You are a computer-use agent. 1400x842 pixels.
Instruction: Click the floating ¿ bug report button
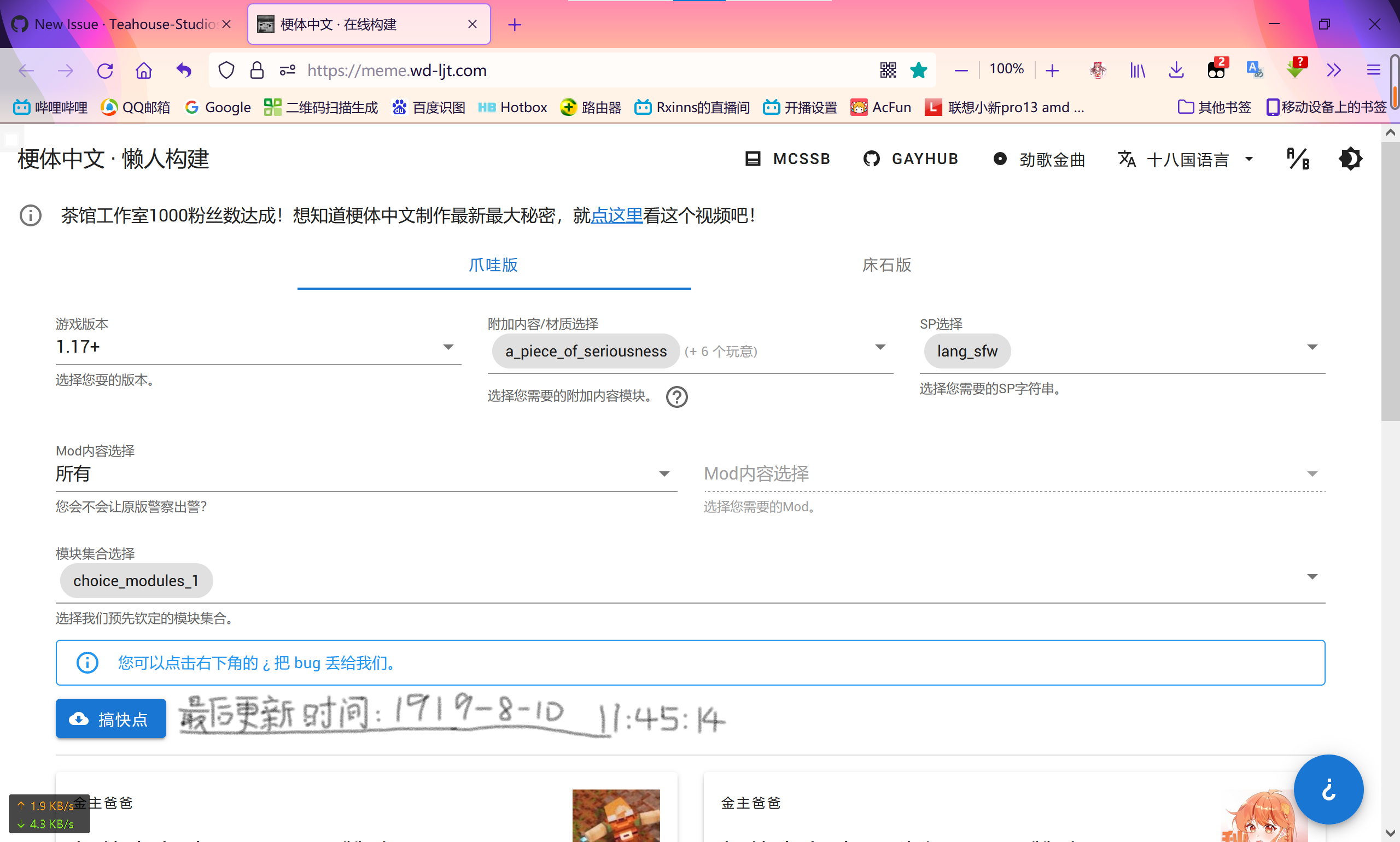[1328, 789]
